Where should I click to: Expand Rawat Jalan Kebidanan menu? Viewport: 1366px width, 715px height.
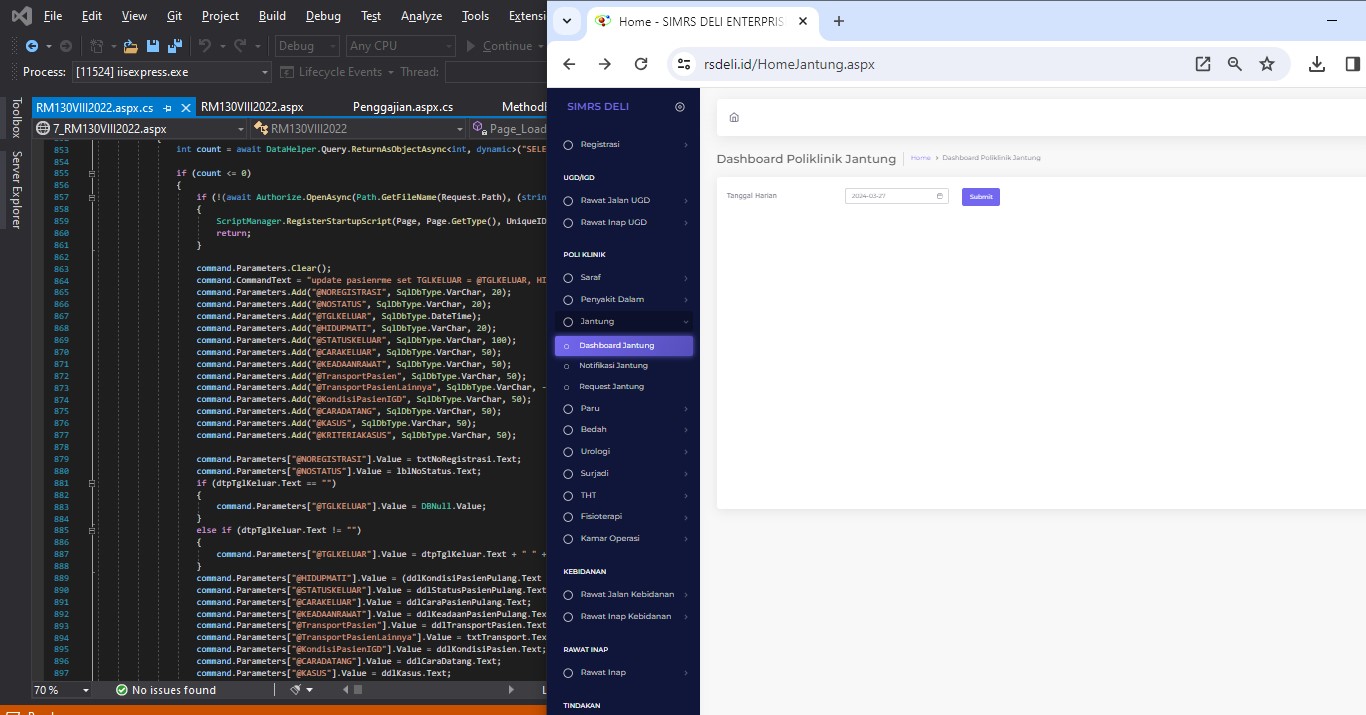tap(624, 595)
